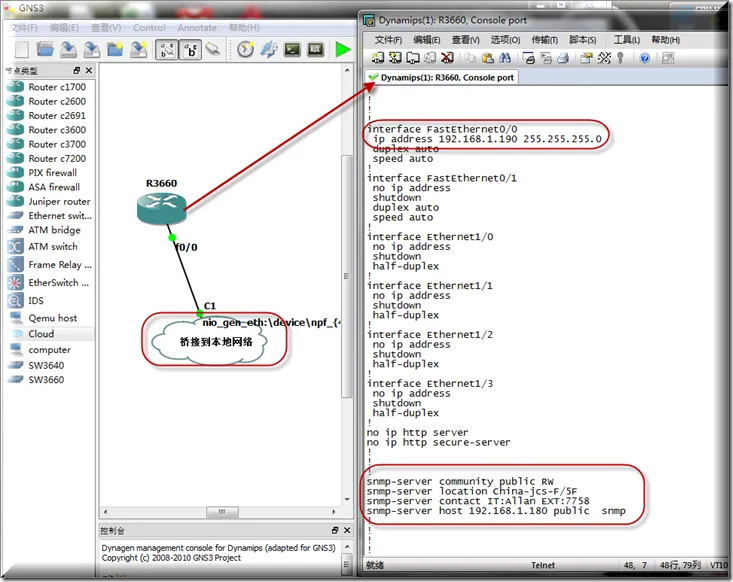Image resolution: width=733 pixels, height=582 pixels.
Task: Click the canvas horizontal scrollbar thumb
Action: [223, 512]
